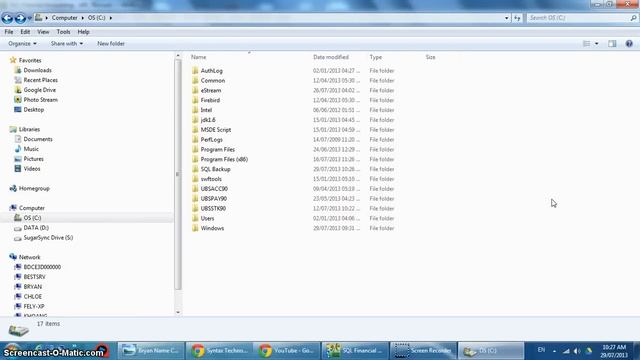Select the Intel folder name

tap(206, 110)
